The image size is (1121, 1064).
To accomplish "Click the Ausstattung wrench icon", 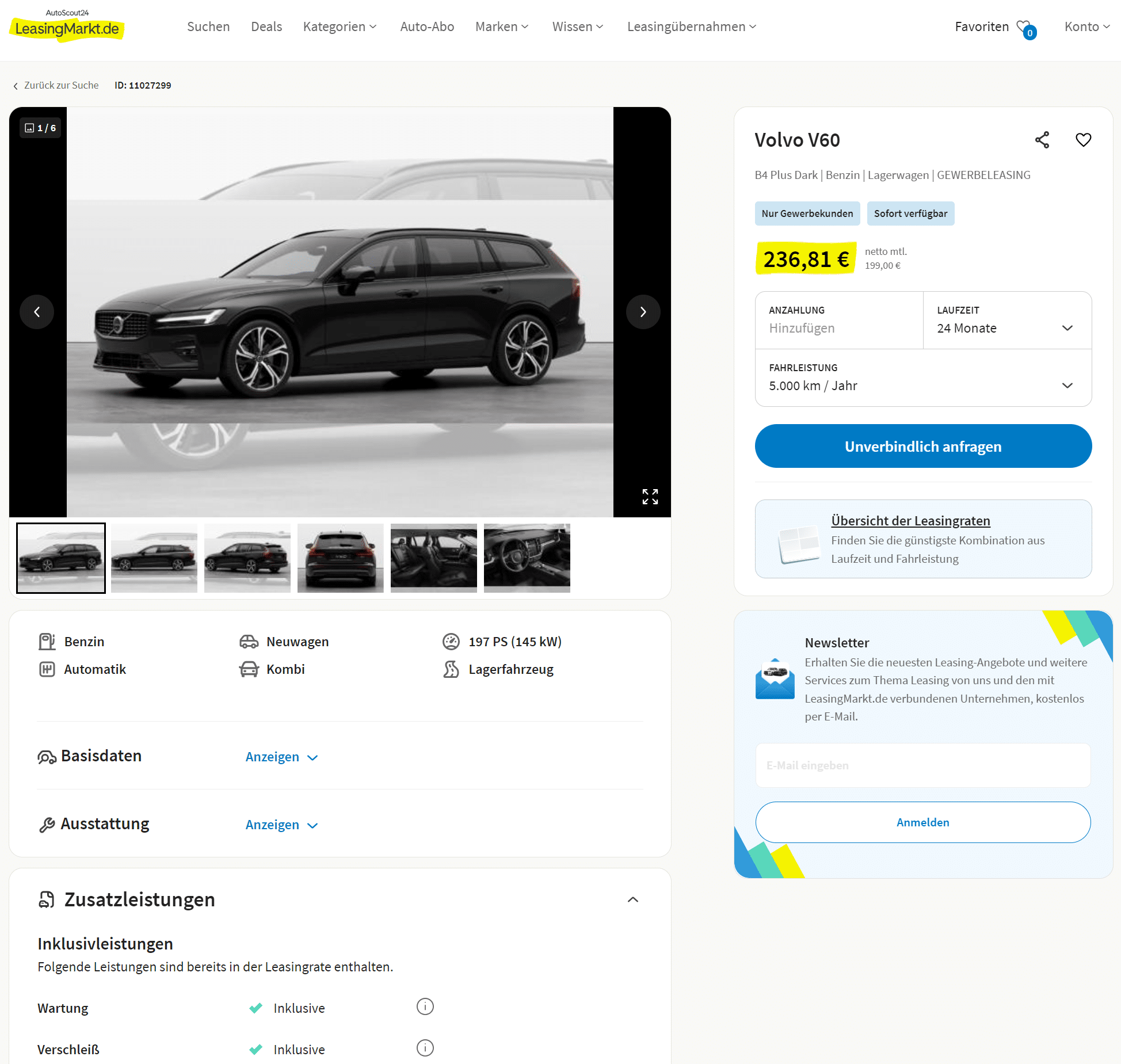I will pyautogui.click(x=47, y=825).
